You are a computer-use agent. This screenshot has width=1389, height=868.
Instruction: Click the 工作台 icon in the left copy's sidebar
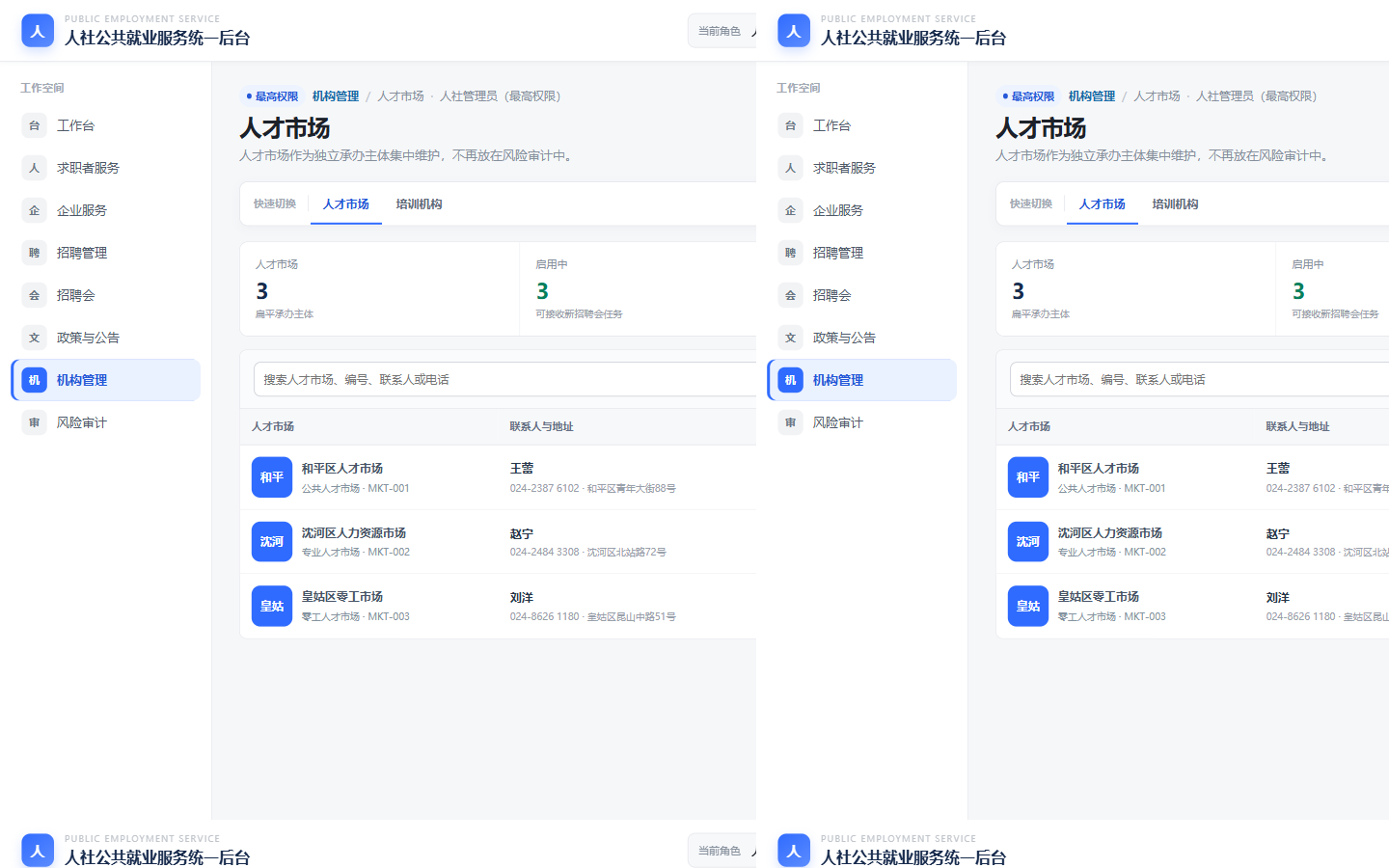[x=35, y=125]
